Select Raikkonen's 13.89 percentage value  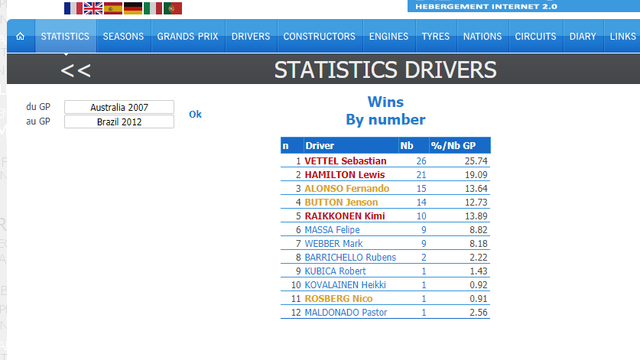(x=476, y=216)
